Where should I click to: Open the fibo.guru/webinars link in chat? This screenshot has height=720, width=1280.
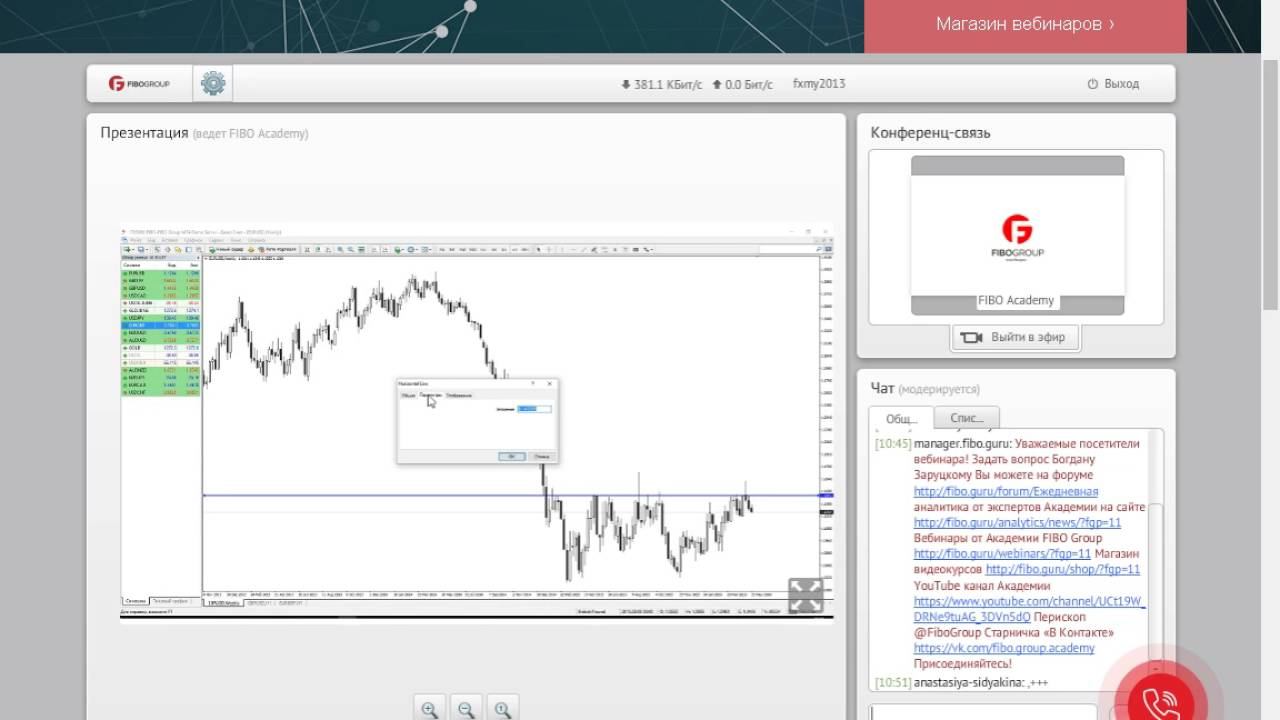(1002, 553)
